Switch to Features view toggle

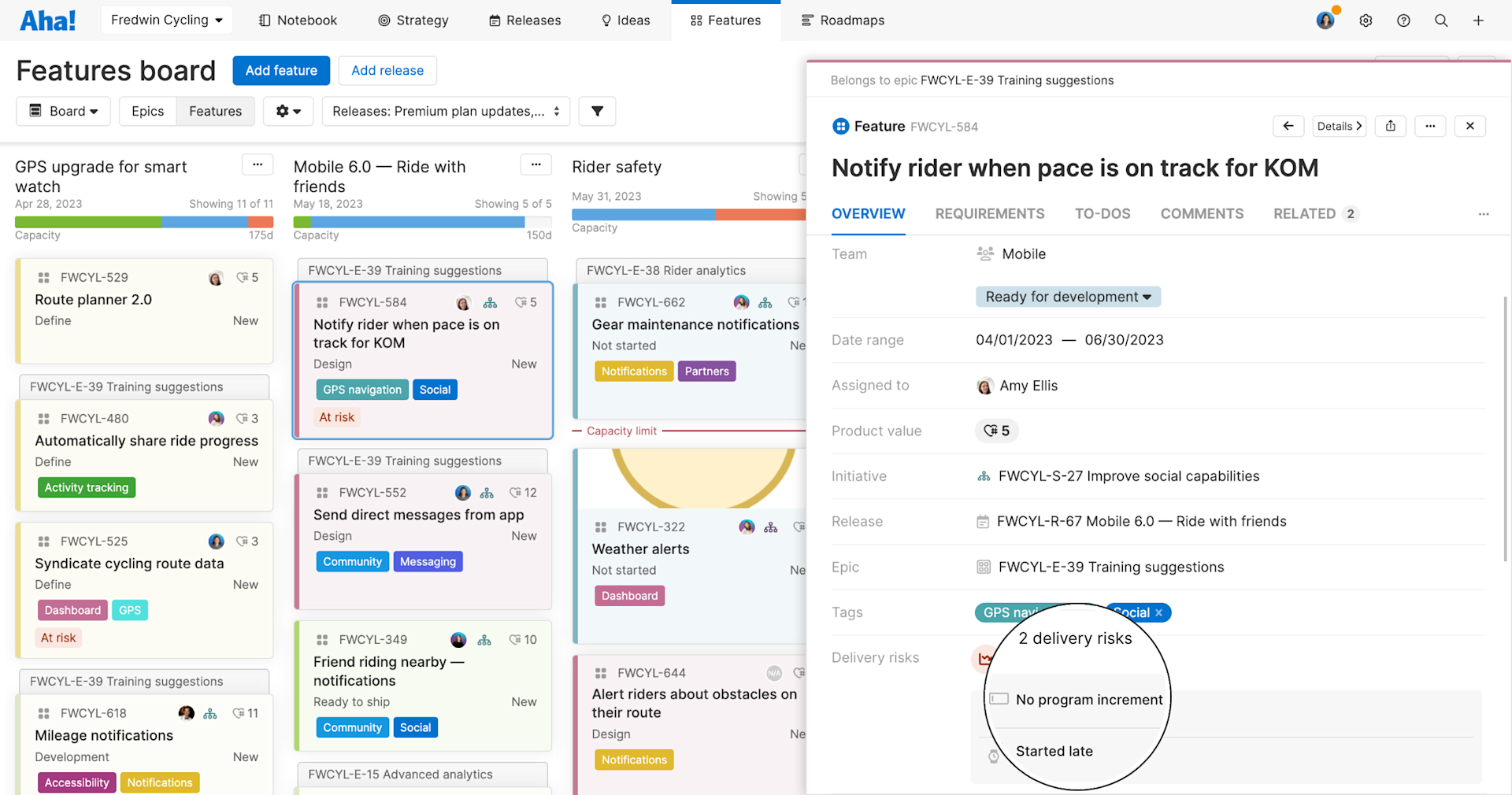tap(215, 111)
